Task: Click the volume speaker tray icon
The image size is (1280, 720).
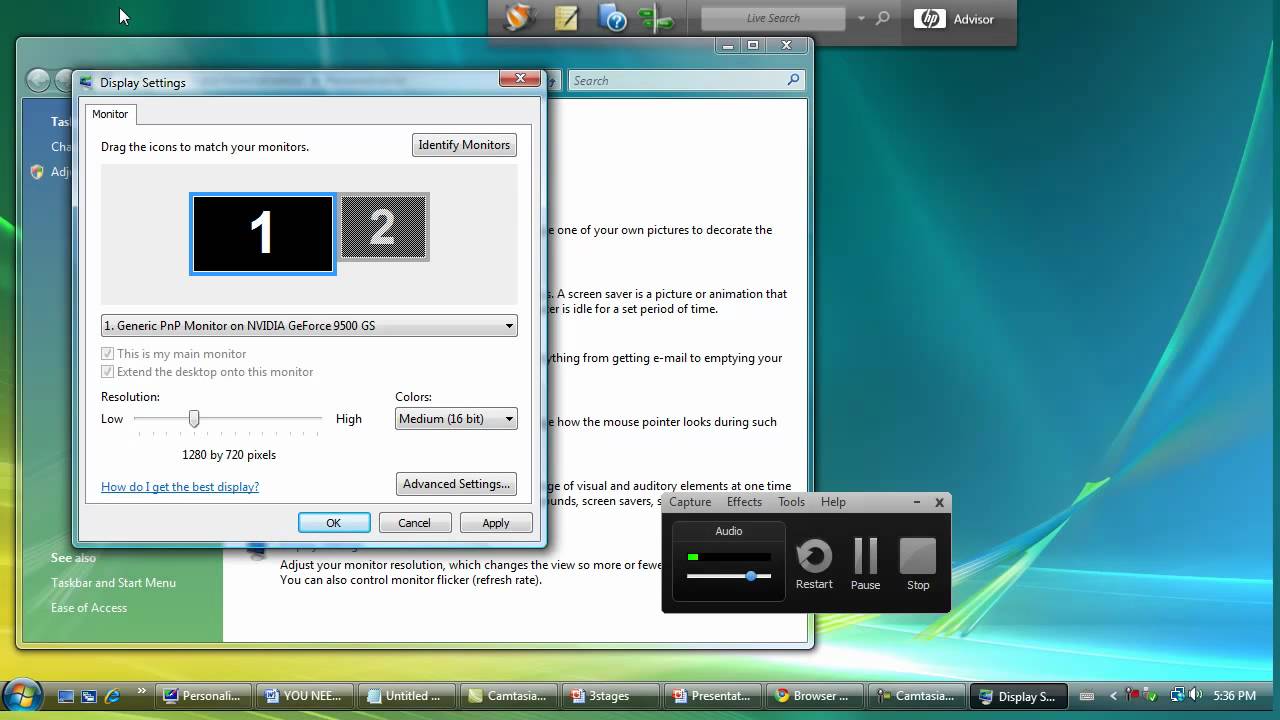Action: coord(1195,696)
